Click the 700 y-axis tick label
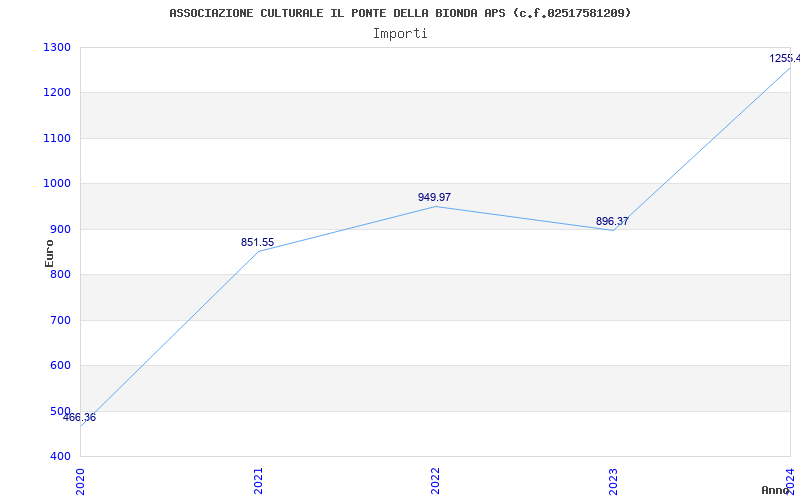The height and width of the screenshot is (500, 800). click(60, 320)
